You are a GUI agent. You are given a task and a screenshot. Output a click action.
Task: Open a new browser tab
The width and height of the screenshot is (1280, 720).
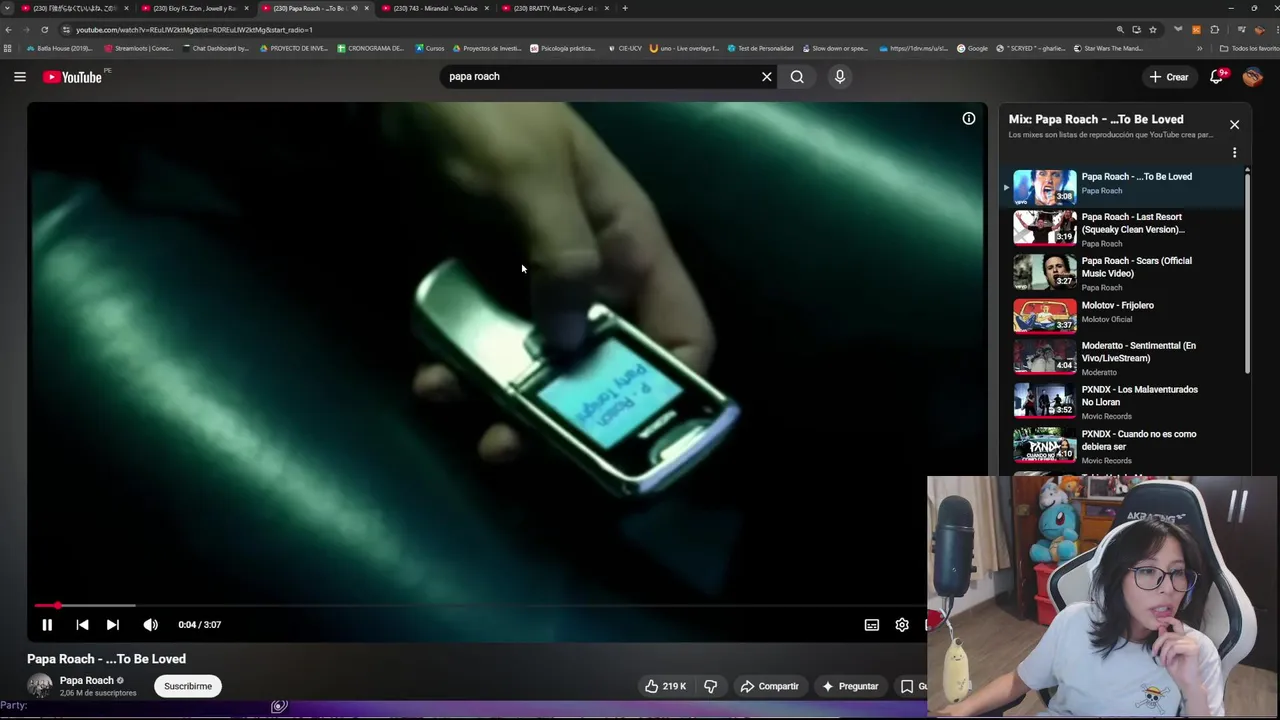click(x=625, y=8)
